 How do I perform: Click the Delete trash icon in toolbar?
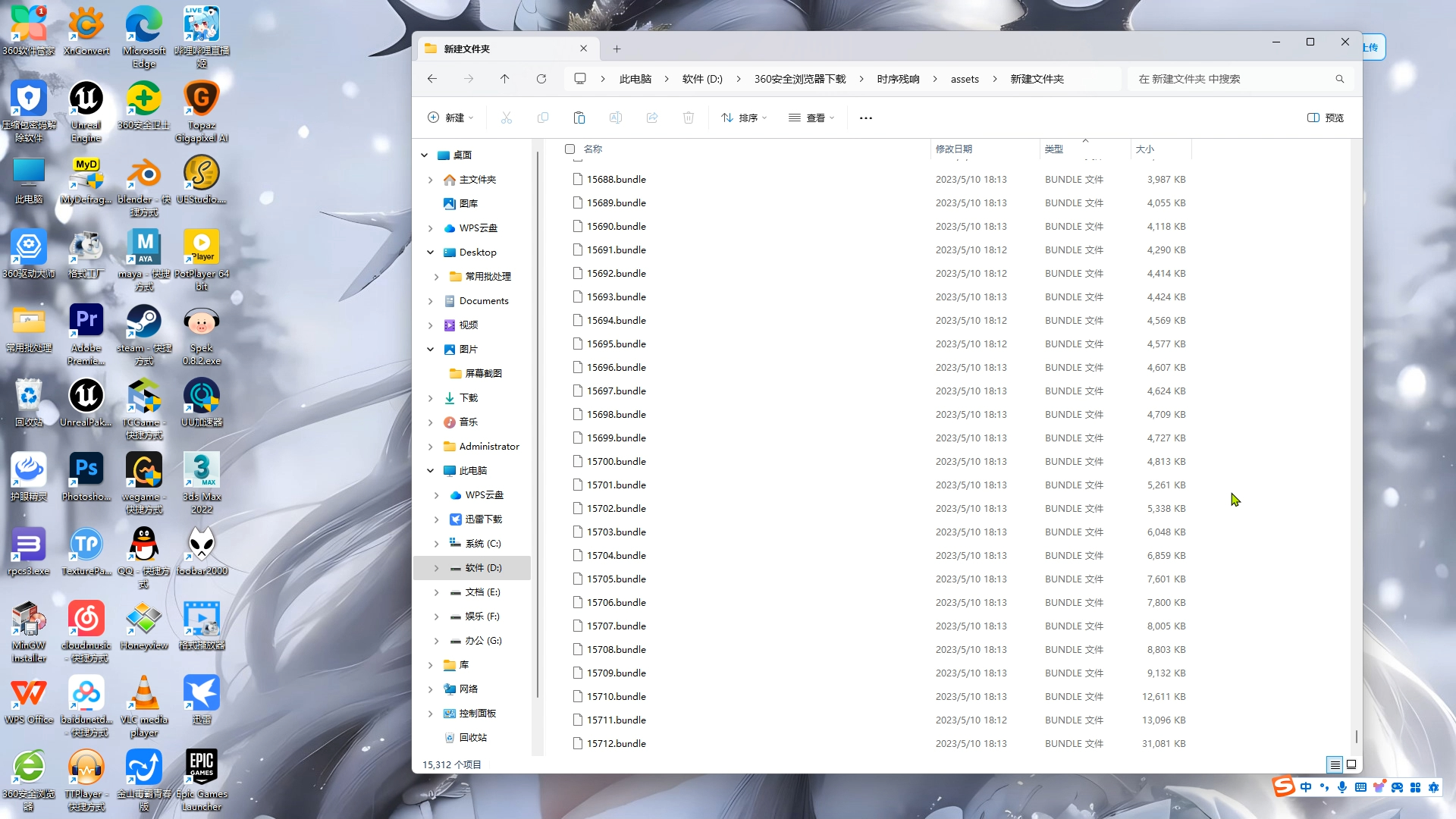pos(689,118)
